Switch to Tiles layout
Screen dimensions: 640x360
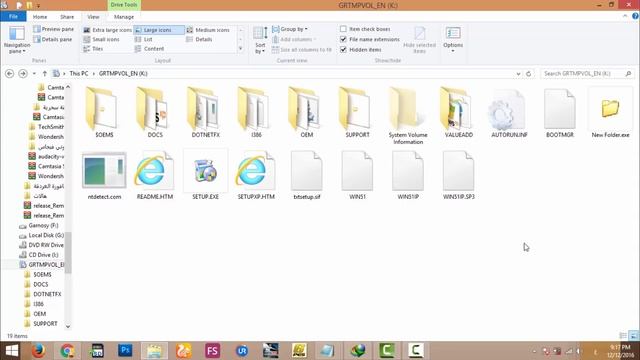click(x=93, y=49)
